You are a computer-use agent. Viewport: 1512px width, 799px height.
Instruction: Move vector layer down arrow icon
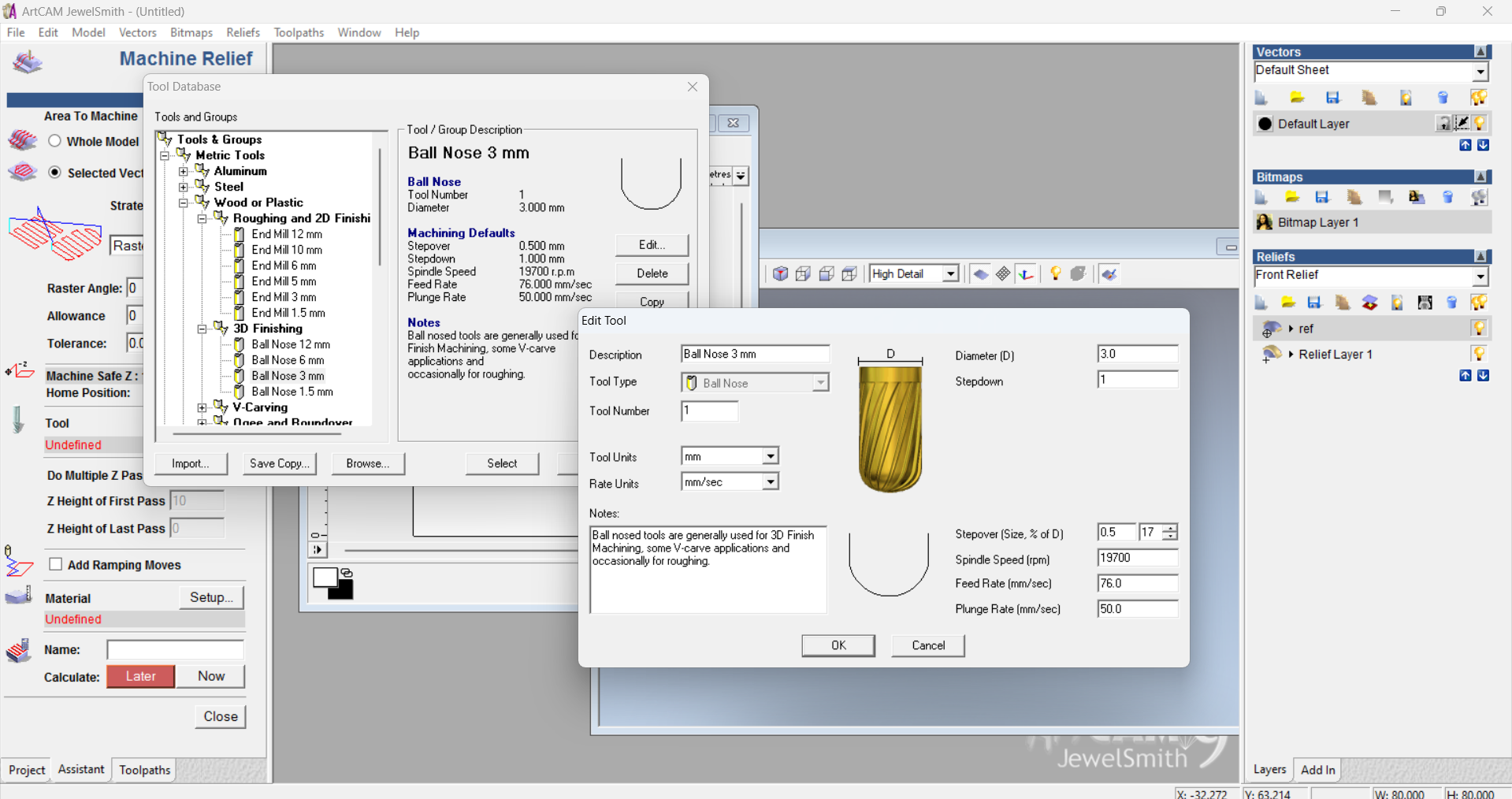(1484, 145)
